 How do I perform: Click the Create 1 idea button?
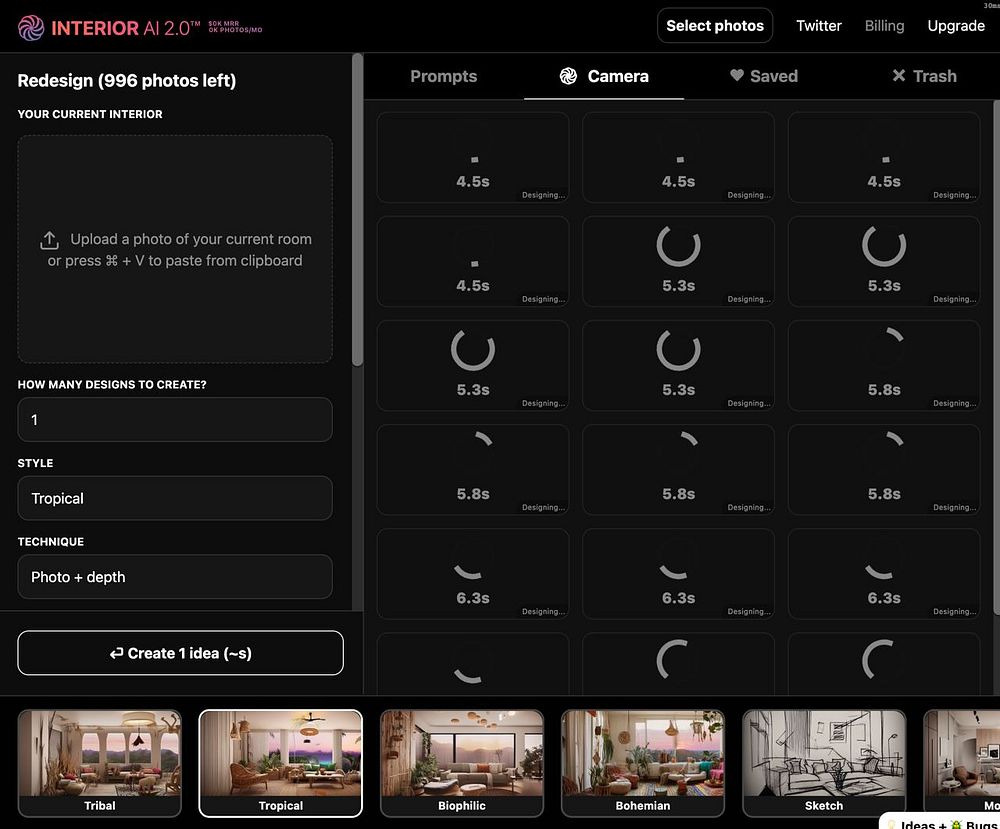point(180,653)
